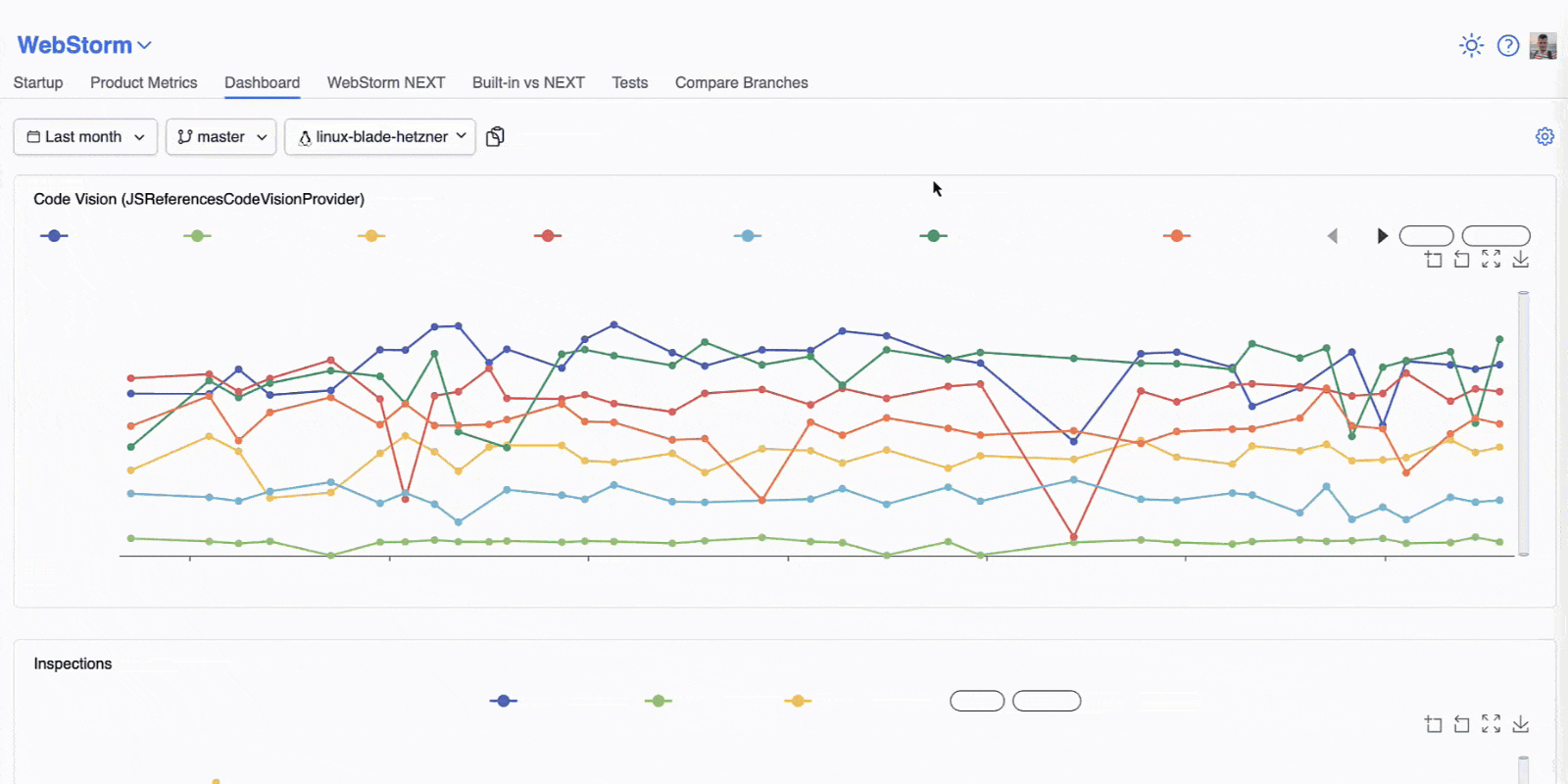Download the Inspections chart image
The image size is (1568, 784).
pos(1520,723)
